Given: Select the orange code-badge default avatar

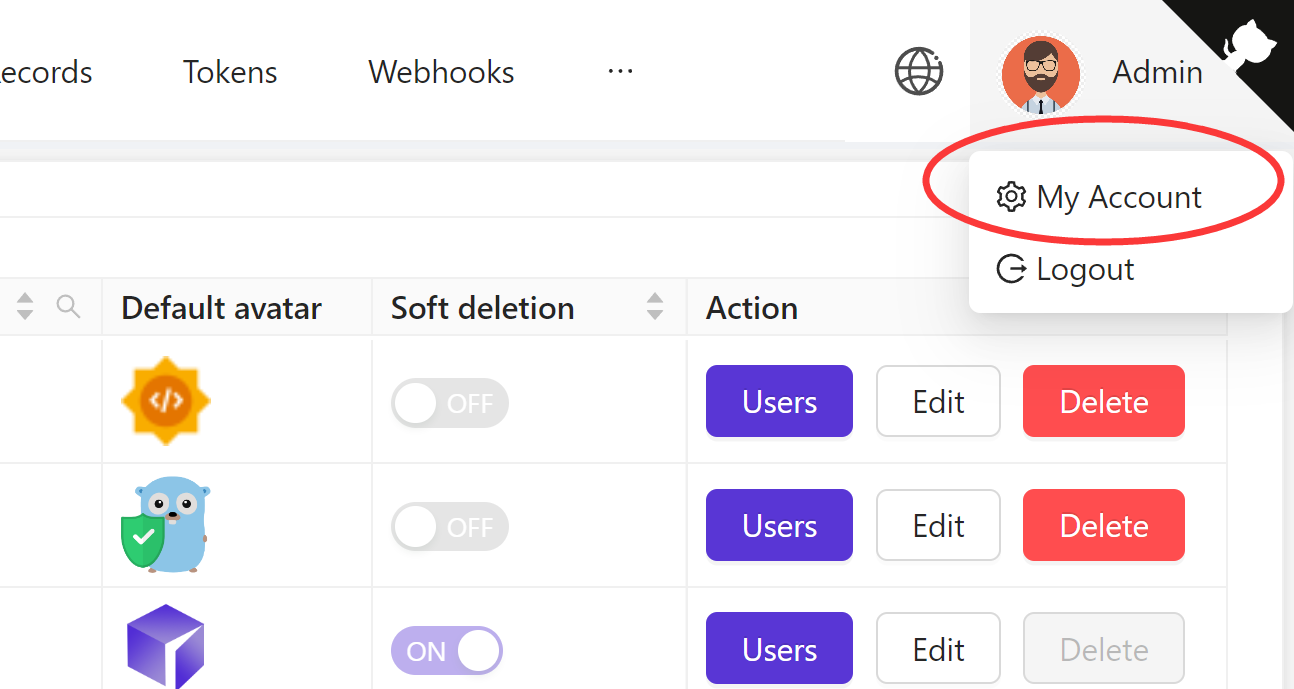Looking at the screenshot, I should click(x=165, y=400).
